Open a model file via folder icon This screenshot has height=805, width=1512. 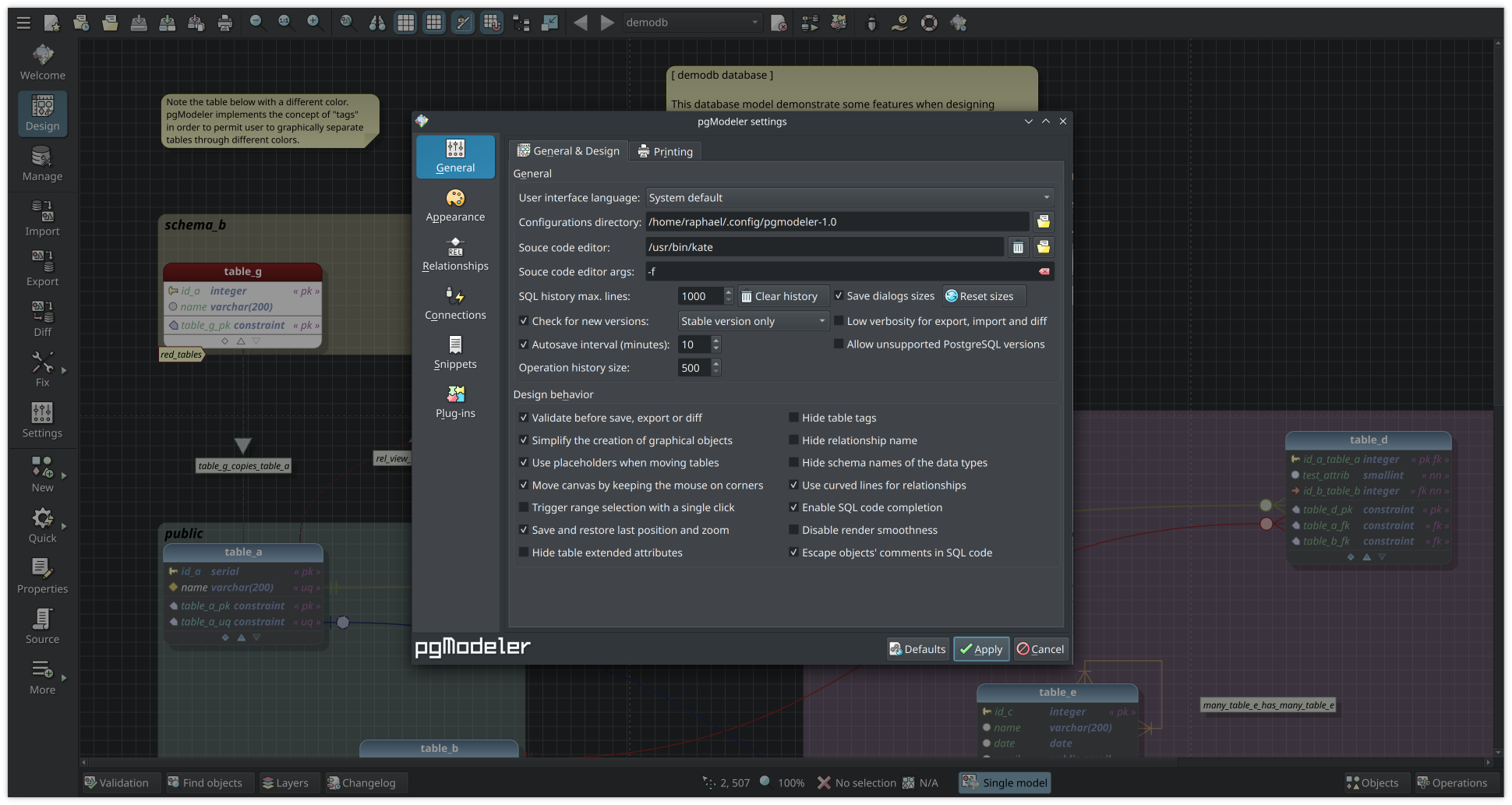[x=110, y=23]
